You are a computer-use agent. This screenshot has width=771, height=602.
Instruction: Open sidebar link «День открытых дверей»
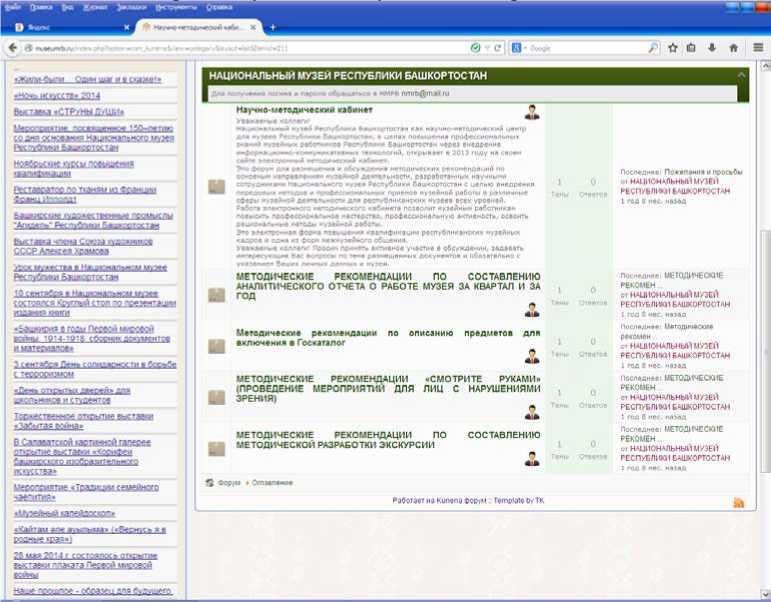pos(72,395)
